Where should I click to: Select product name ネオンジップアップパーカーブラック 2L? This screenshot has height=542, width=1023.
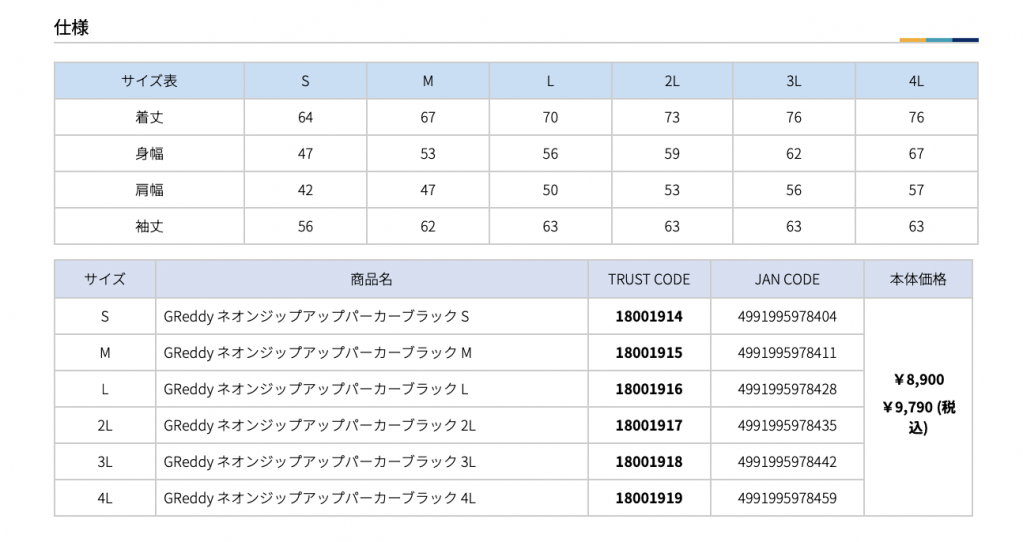coord(320,426)
